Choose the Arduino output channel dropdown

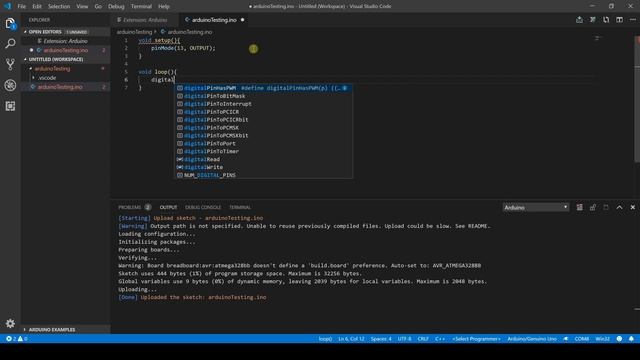536,207
